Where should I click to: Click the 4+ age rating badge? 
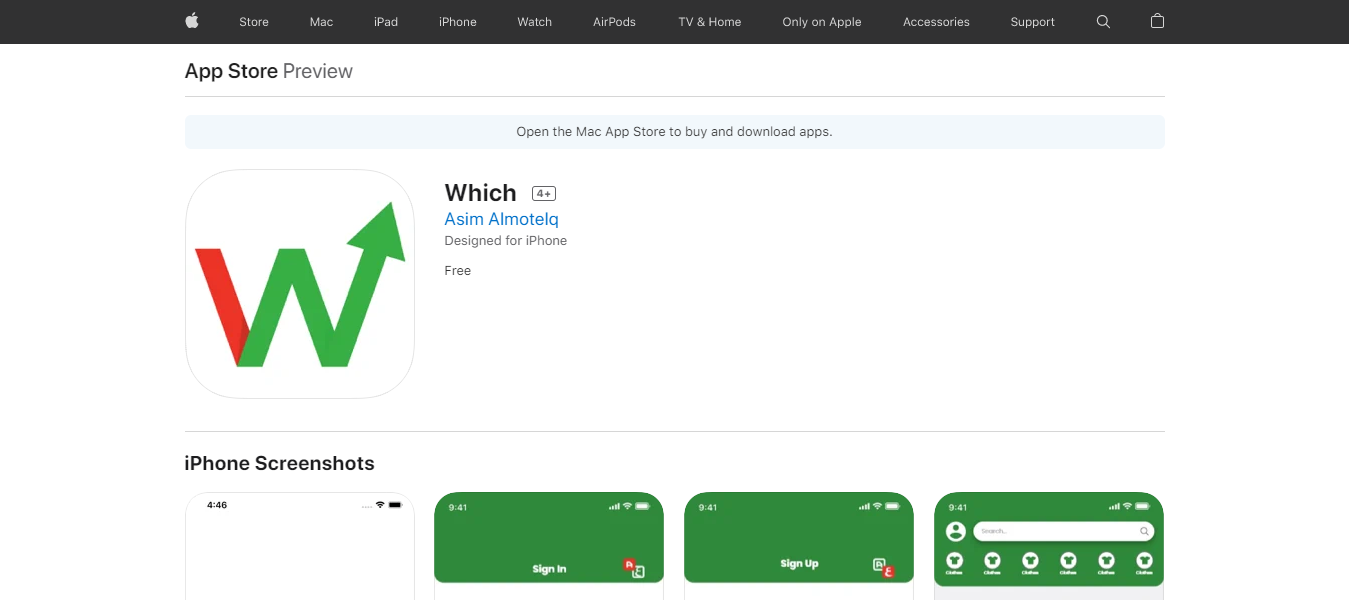[544, 193]
